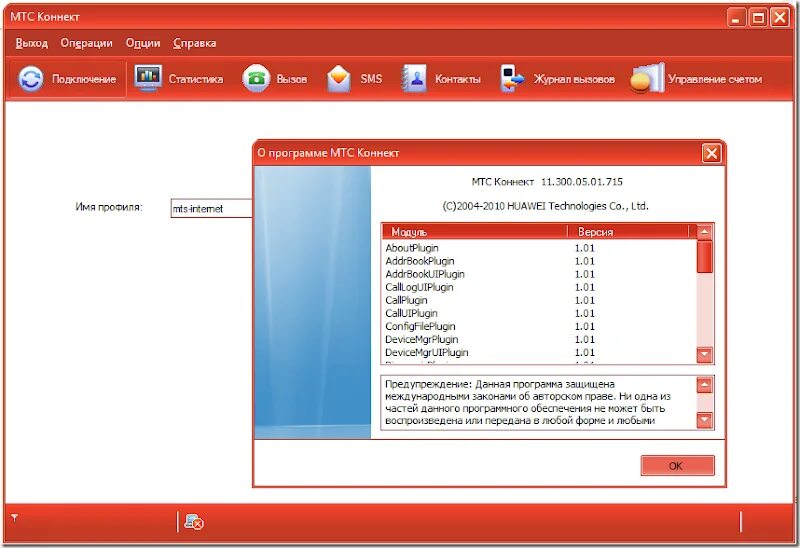
Task: Select the AddrBookPlugin row
Action: coord(539,261)
